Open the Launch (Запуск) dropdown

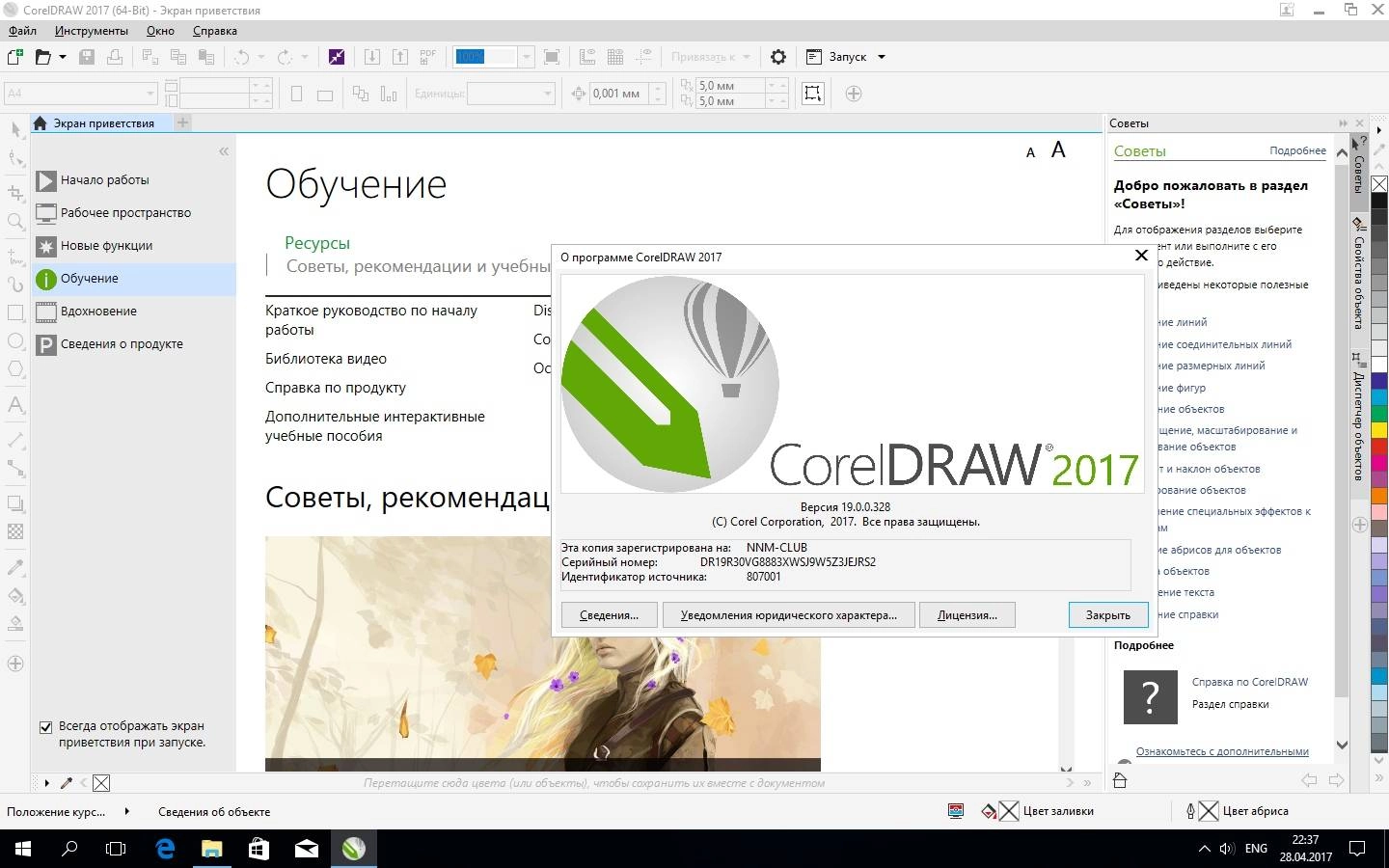846,57
